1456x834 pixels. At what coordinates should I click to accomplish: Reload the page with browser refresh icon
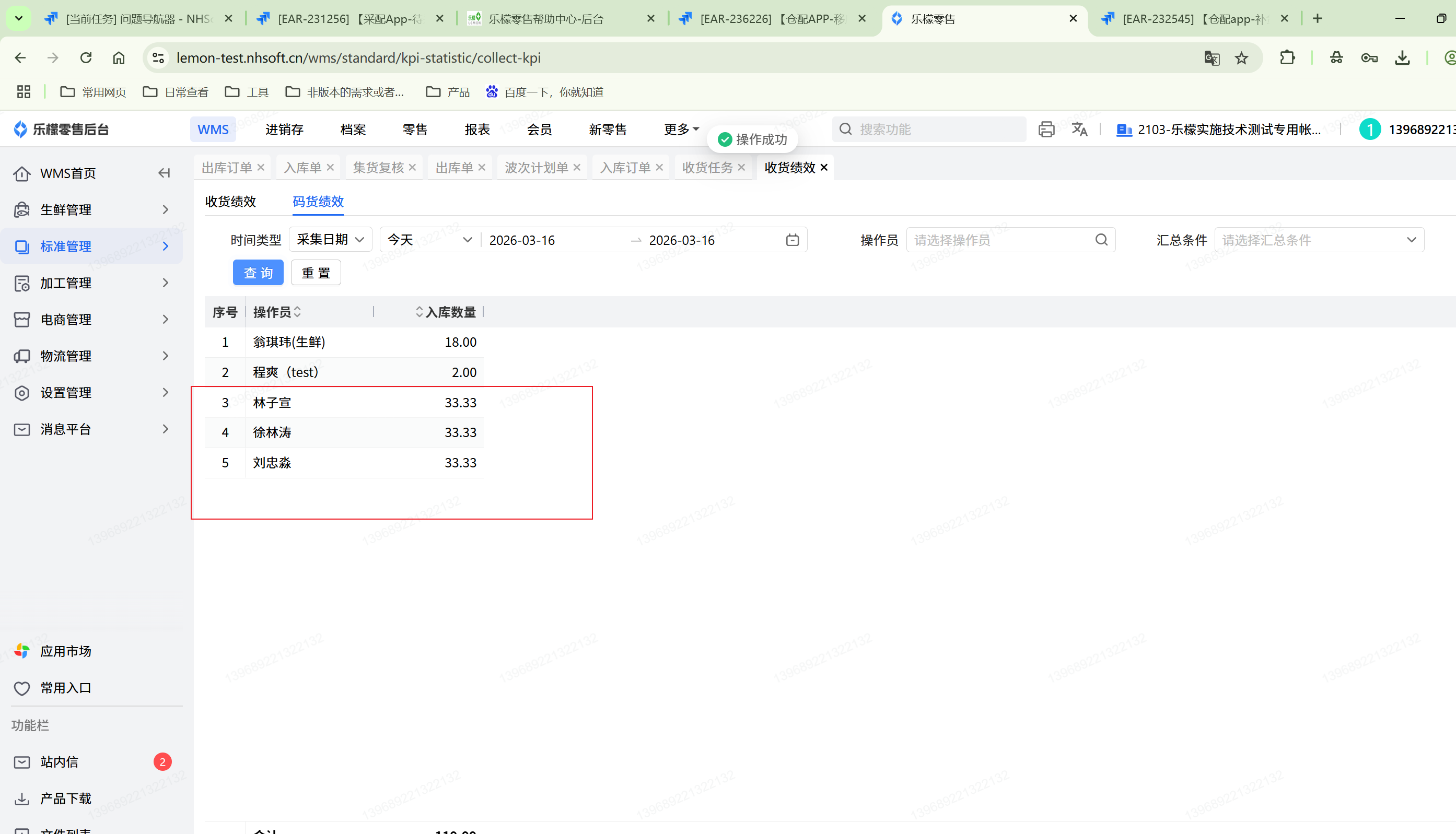[86, 58]
